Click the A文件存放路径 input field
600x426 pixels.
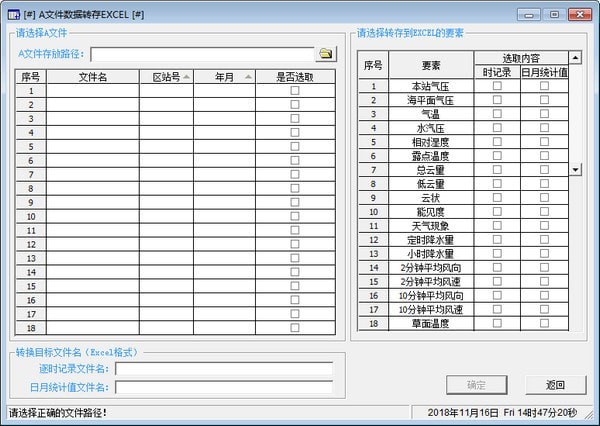[x=203, y=54]
